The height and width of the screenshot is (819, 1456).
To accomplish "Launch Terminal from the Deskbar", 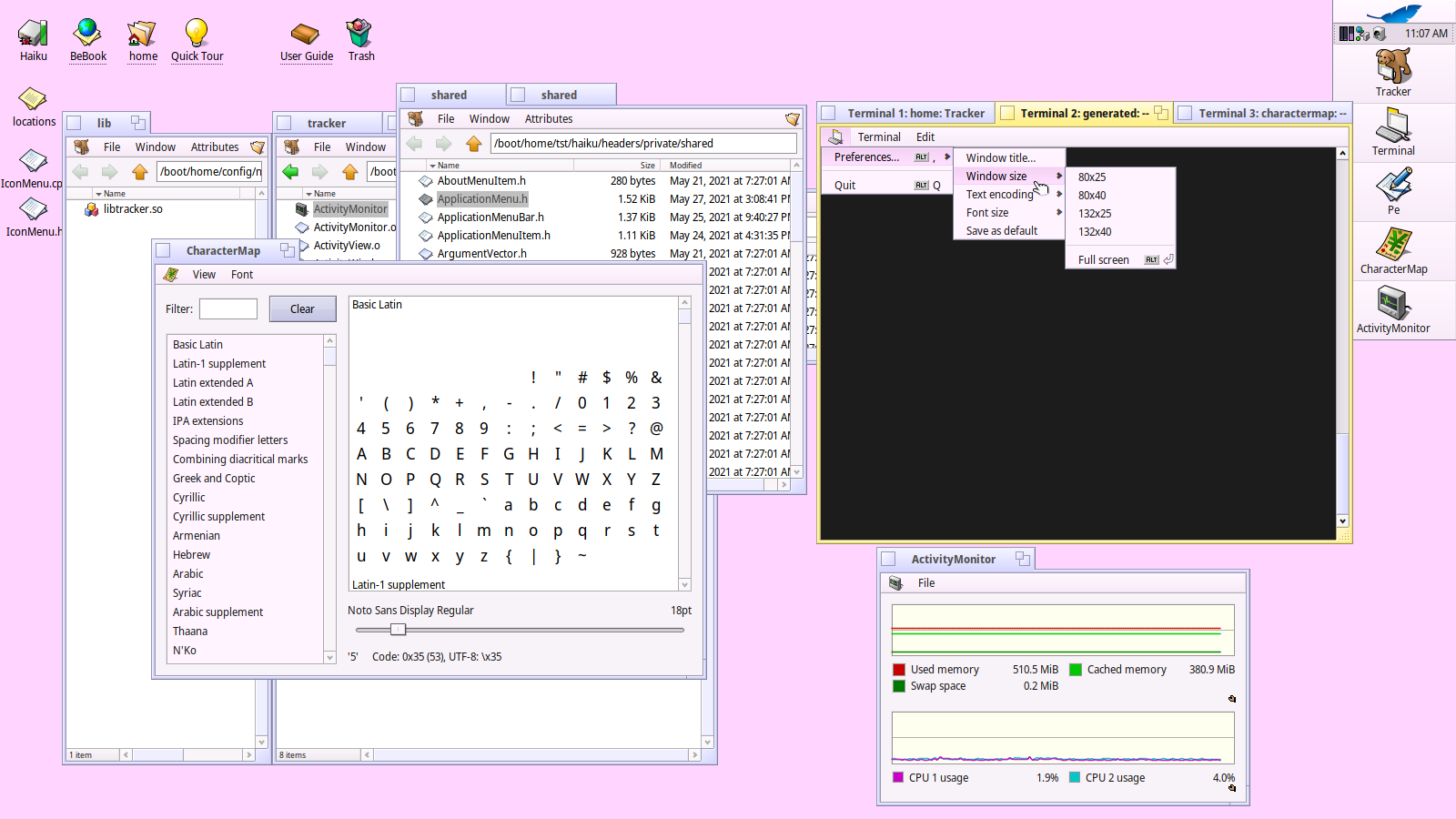I will click(1392, 127).
